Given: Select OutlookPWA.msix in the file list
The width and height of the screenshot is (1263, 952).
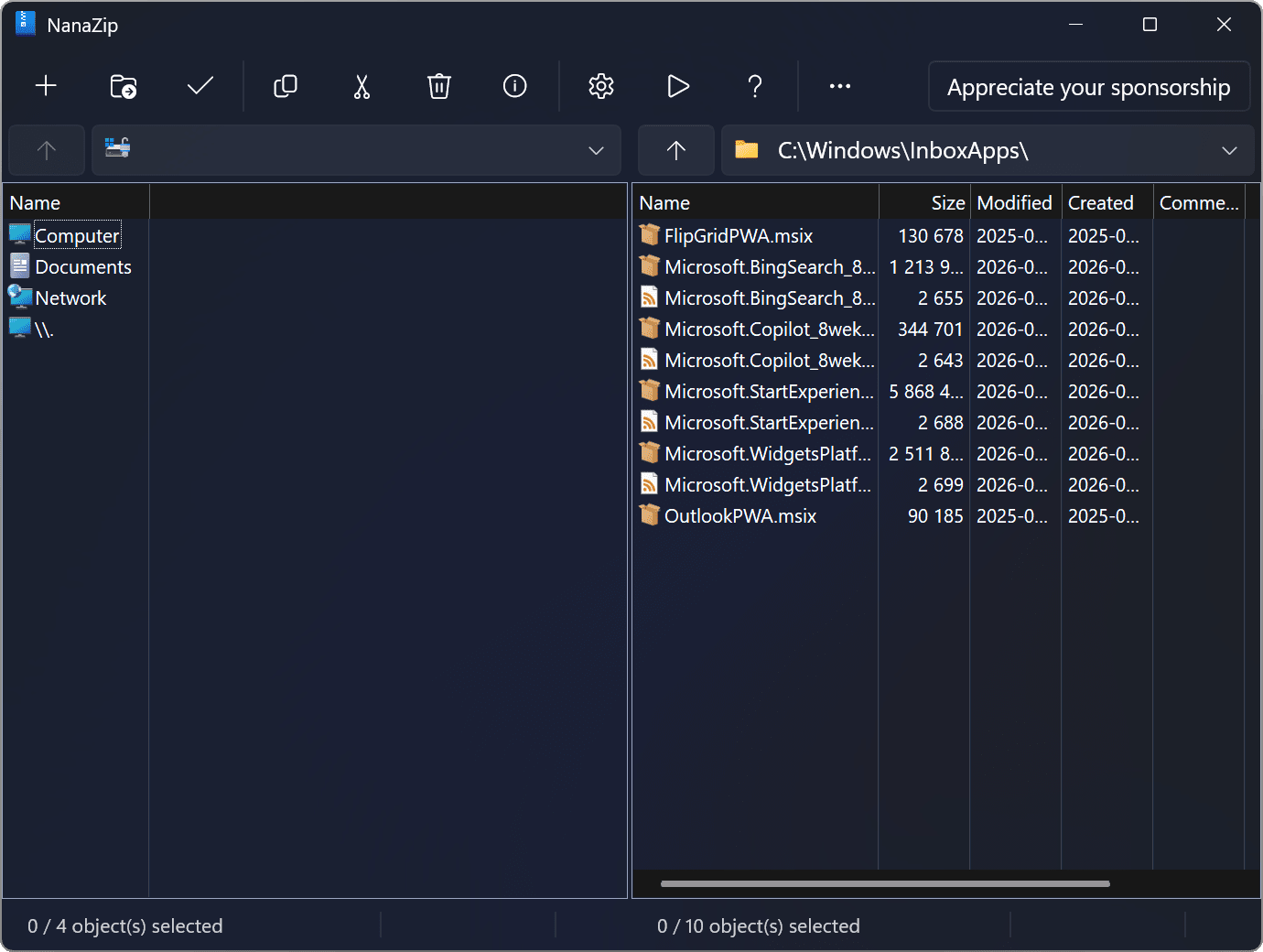Looking at the screenshot, I should (x=740, y=515).
